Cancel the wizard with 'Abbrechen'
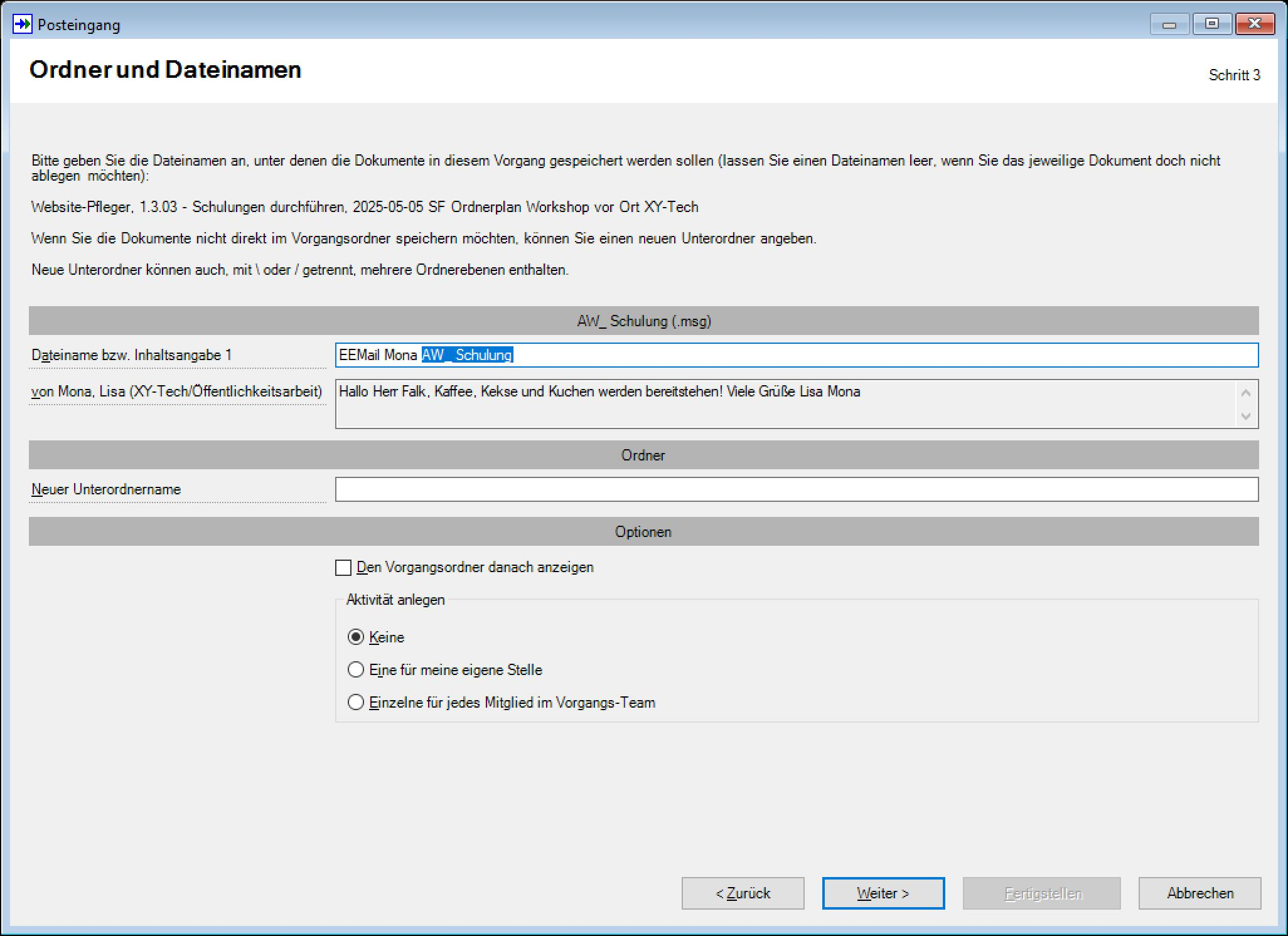Screen dimensions: 1288x936 click(x=1199, y=893)
